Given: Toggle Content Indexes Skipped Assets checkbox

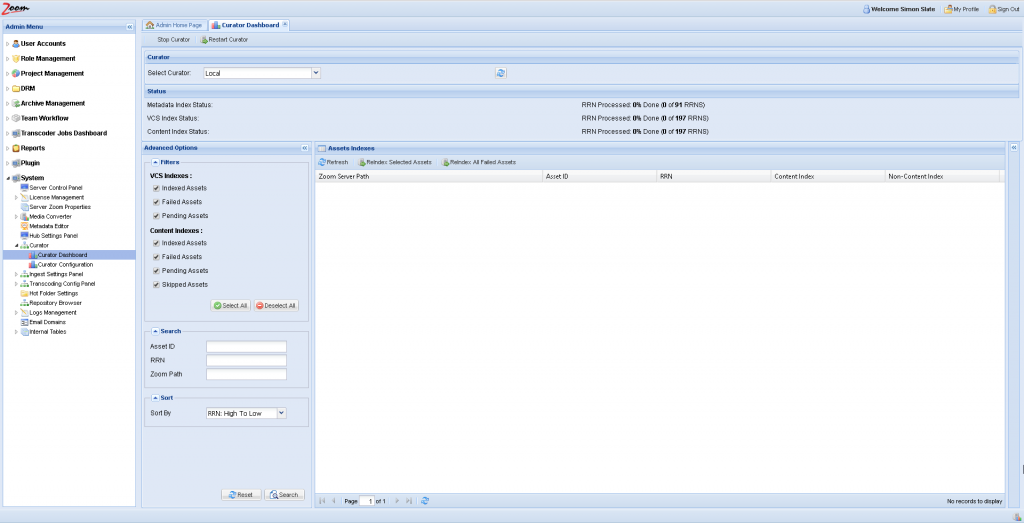Looking at the screenshot, I should click(156, 284).
